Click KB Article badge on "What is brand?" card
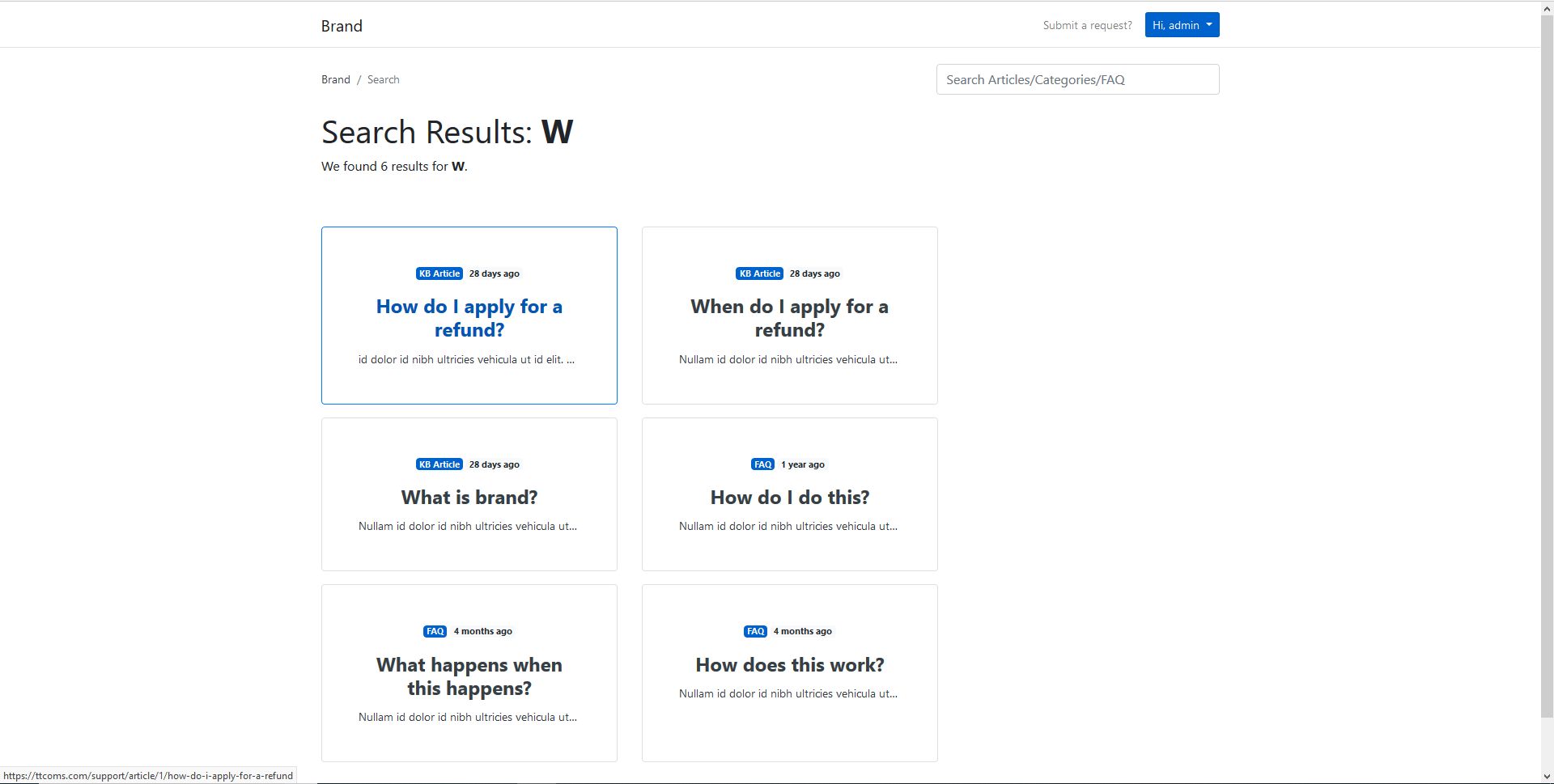1554x784 pixels. (x=439, y=464)
